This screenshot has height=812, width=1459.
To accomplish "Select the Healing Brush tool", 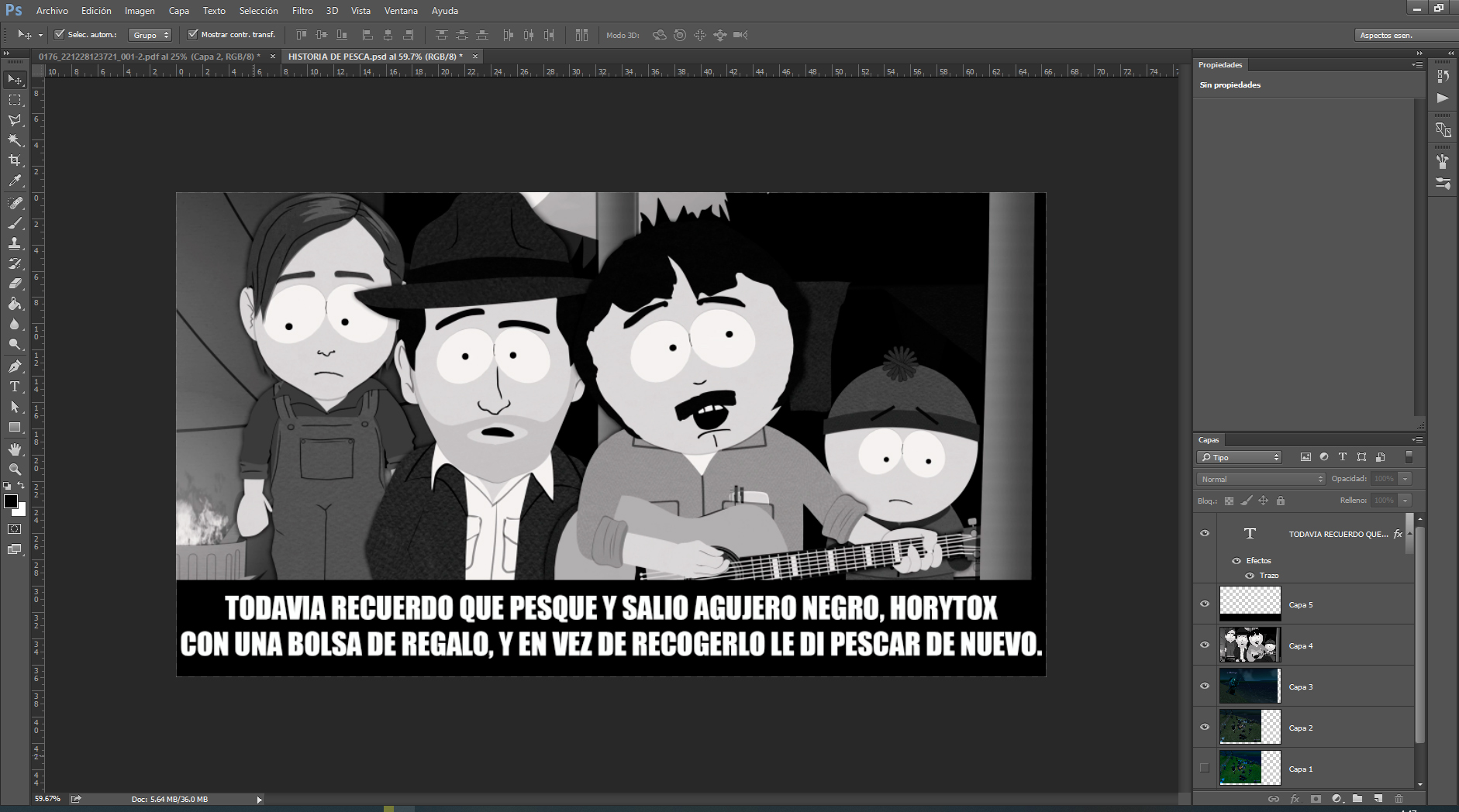I will tap(15, 203).
